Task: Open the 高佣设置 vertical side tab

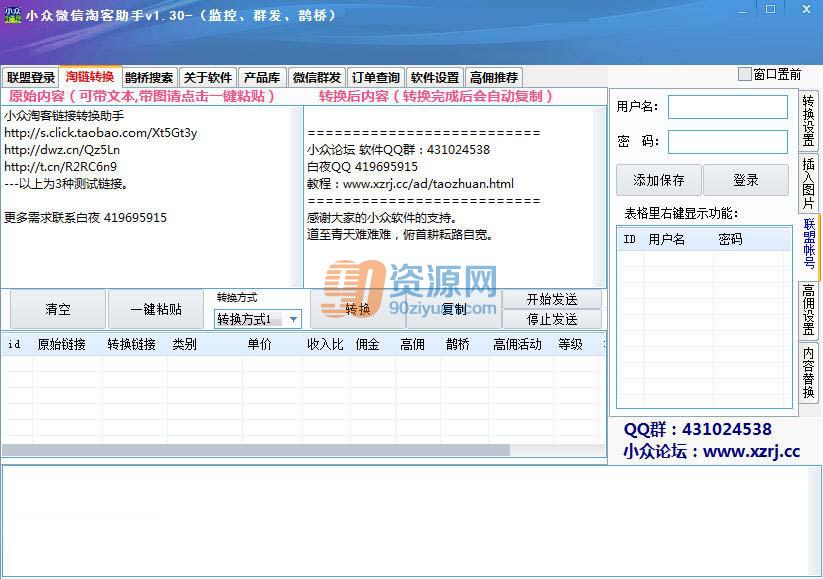Action: 808,309
